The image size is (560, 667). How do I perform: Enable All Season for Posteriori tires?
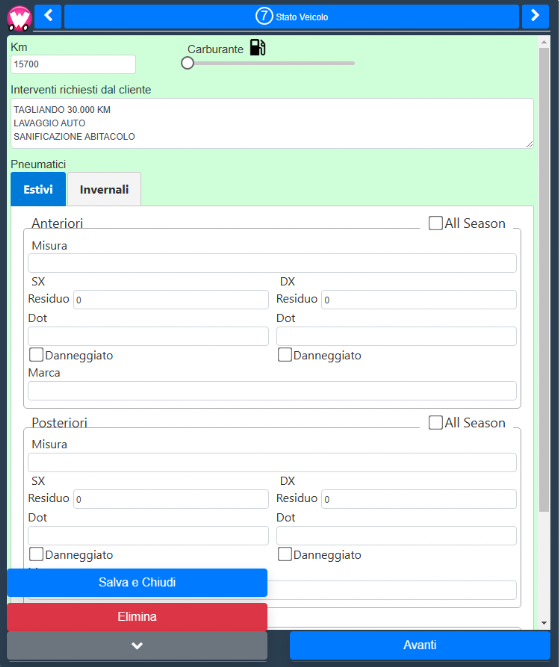point(435,422)
